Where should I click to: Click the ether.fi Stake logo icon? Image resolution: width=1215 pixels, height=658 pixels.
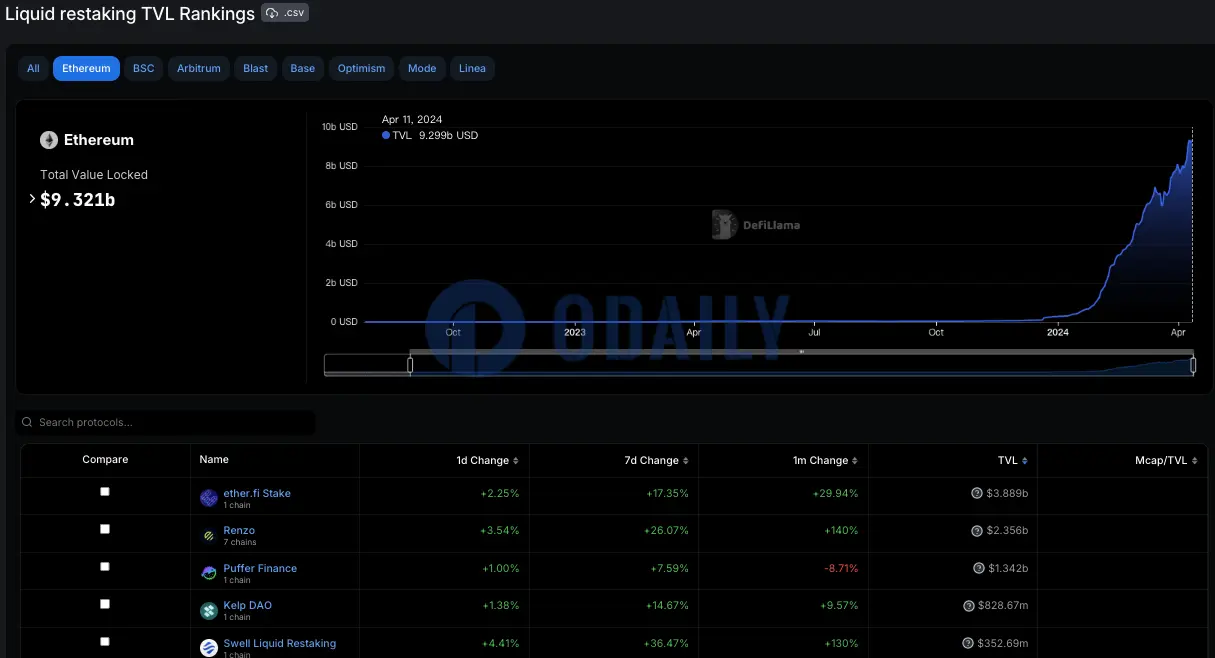coord(208,498)
